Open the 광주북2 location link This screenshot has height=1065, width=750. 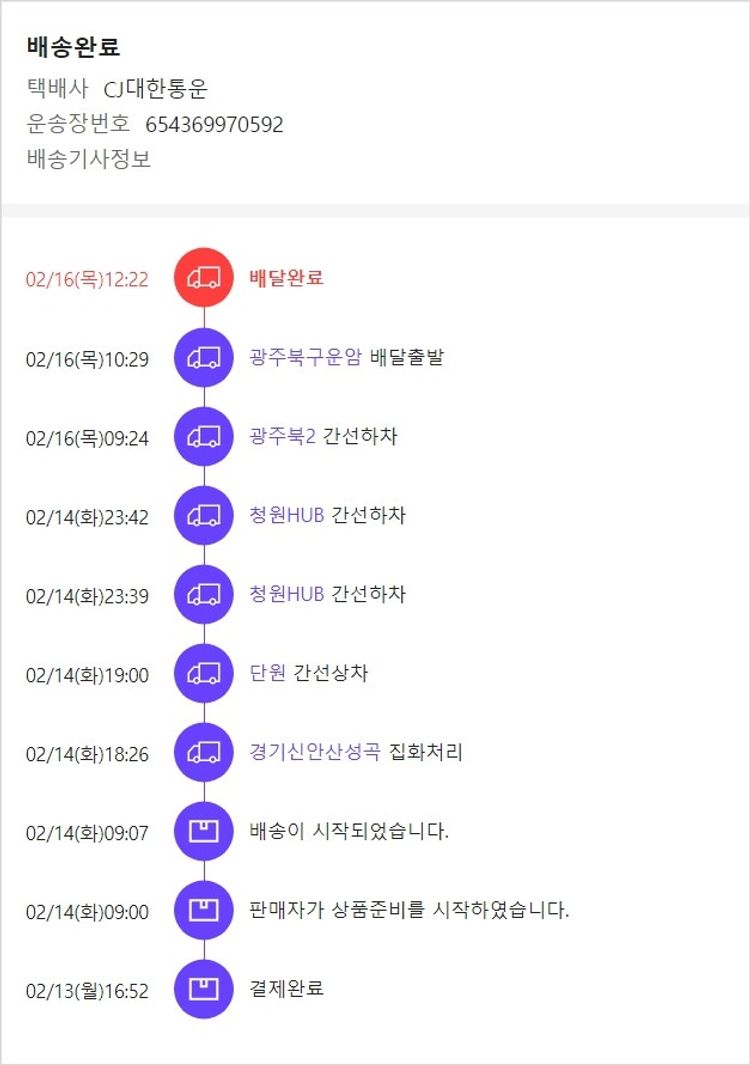click(x=282, y=436)
